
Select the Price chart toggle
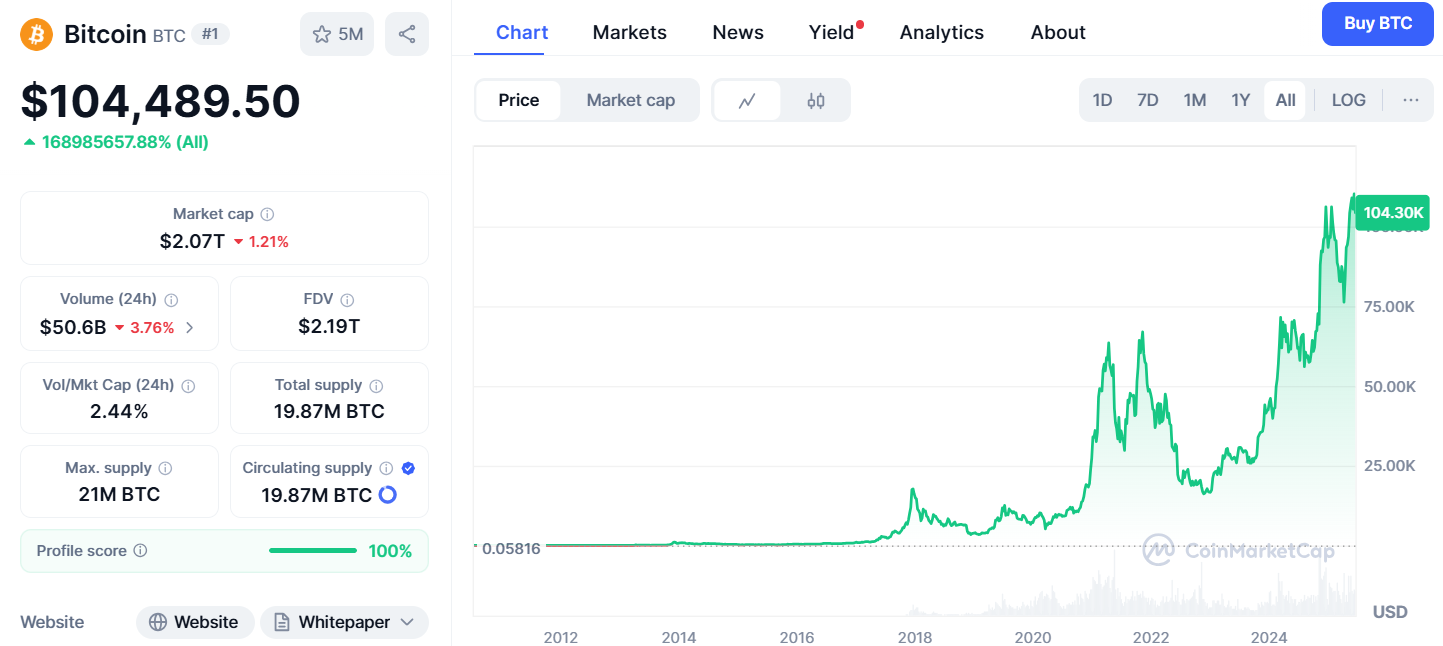click(x=519, y=100)
